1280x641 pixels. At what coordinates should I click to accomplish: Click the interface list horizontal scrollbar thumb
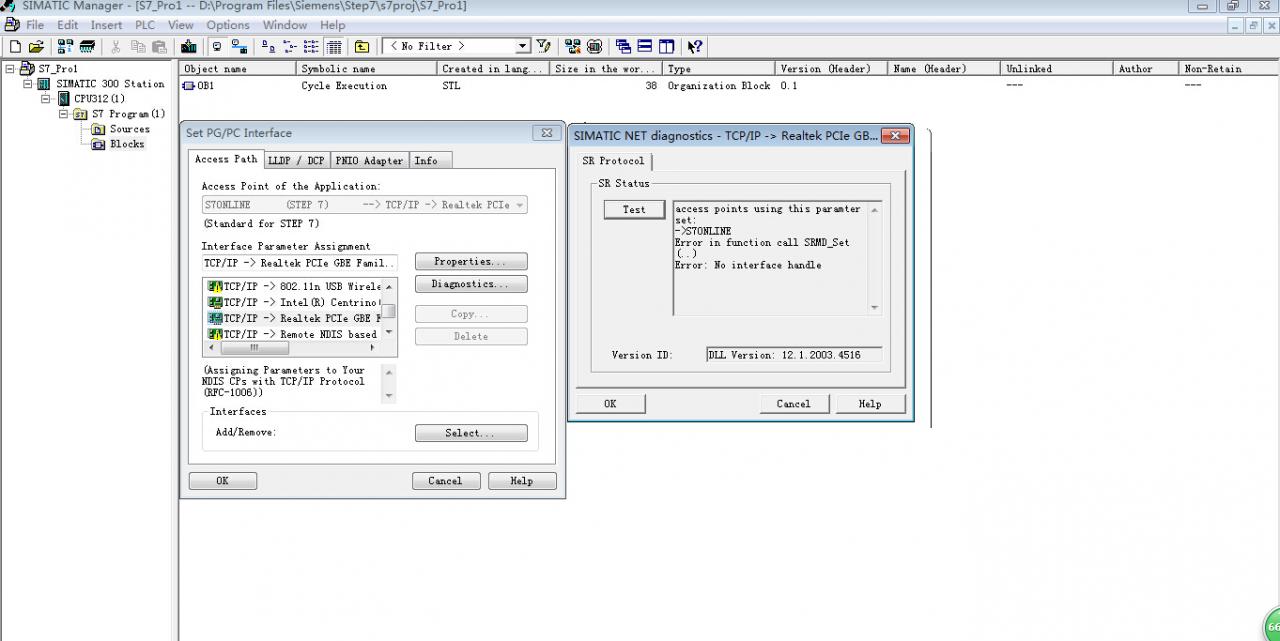point(254,348)
